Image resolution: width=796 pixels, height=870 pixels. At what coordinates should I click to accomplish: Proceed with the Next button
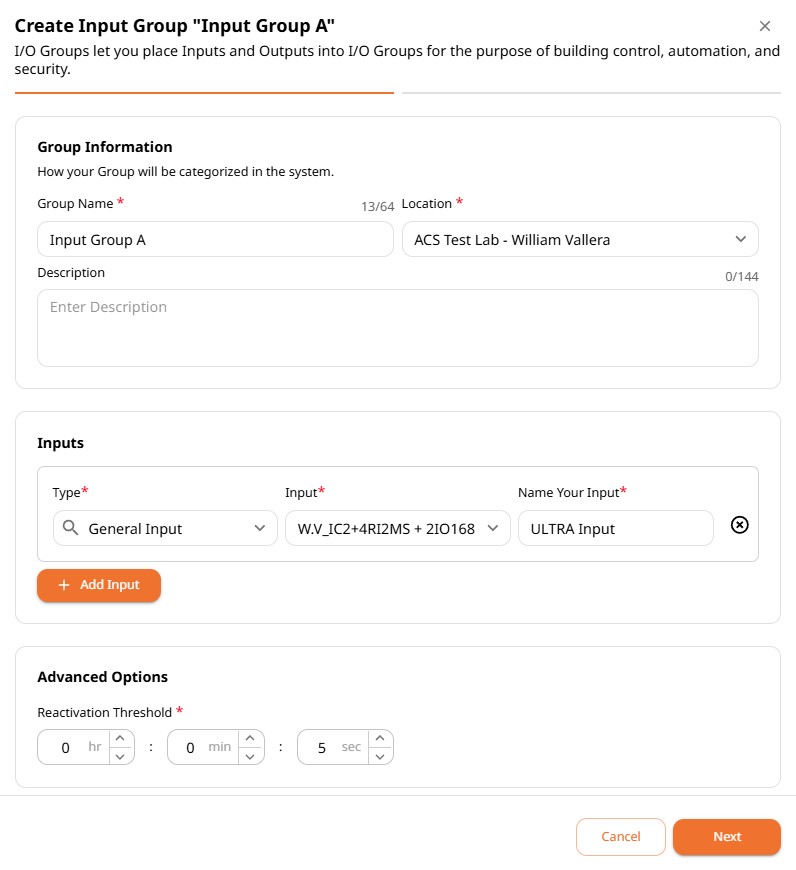tap(727, 837)
